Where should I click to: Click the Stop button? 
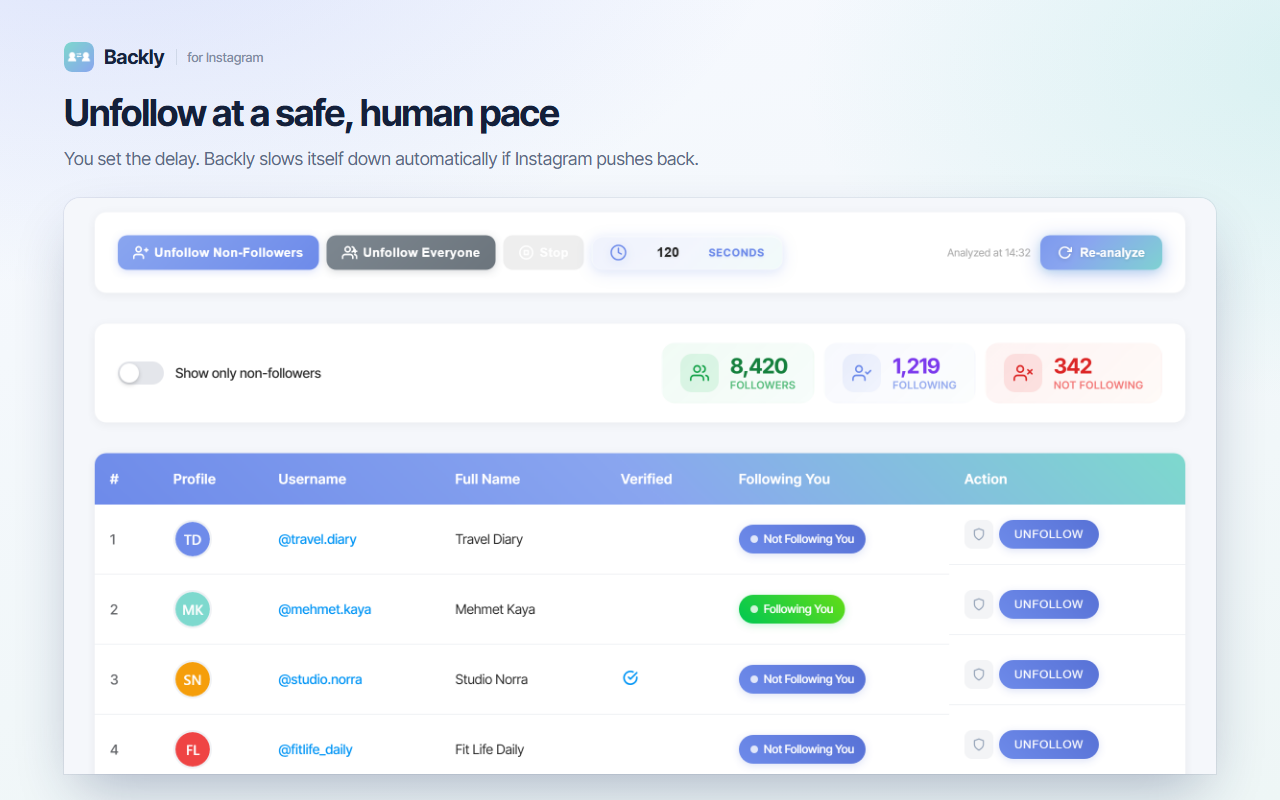tap(544, 253)
